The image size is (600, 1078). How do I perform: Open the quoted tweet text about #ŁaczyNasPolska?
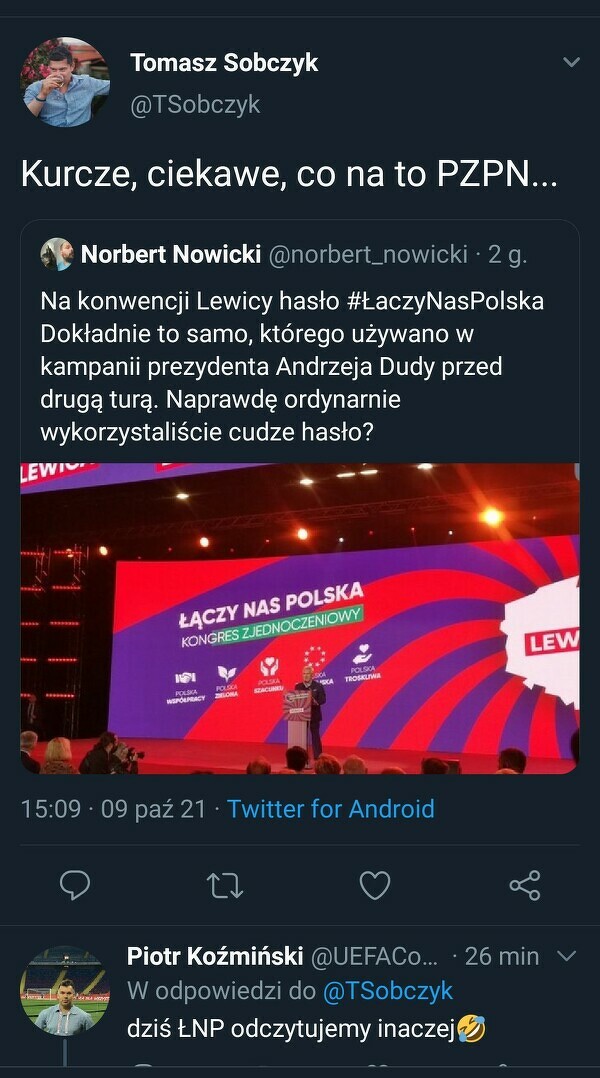292,366
